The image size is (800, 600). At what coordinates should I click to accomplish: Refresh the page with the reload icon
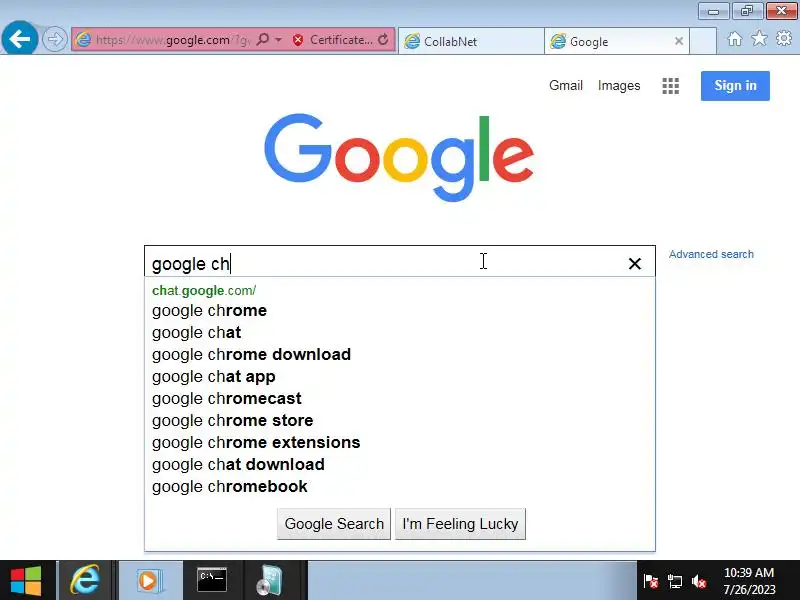coord(383,39)
